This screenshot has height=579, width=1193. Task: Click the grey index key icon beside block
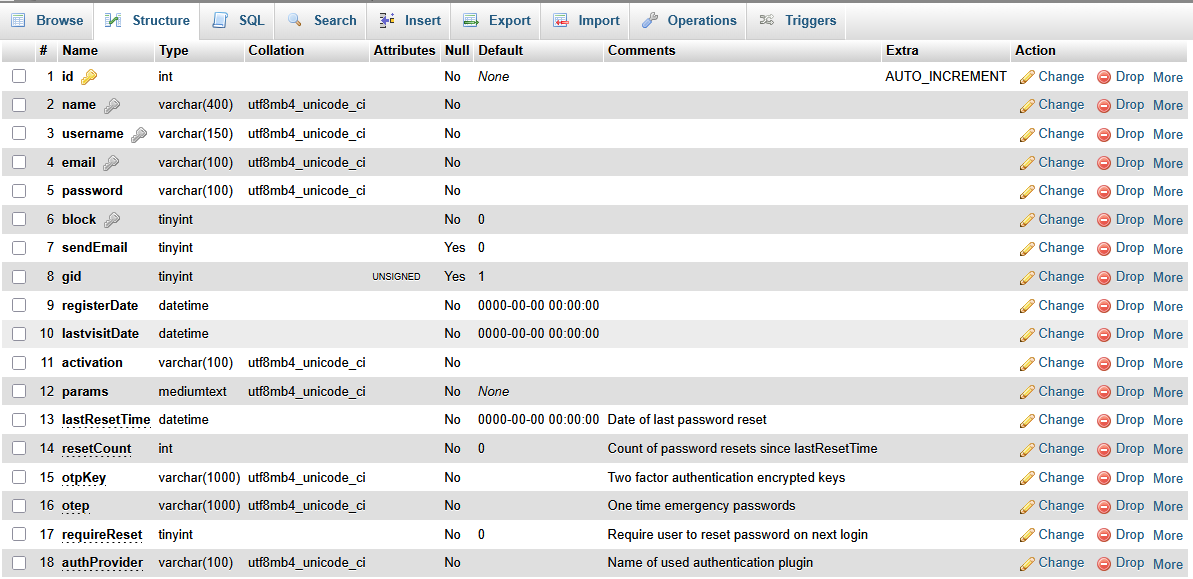tap(112, 220)
